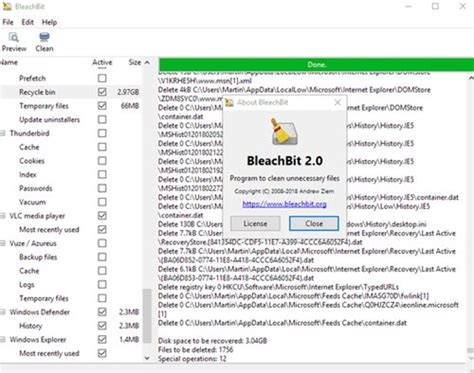Image resolution: width=474 pixels, height=373 pixels.
Task: Select the Vacuum row
Action: coord(71,202)
